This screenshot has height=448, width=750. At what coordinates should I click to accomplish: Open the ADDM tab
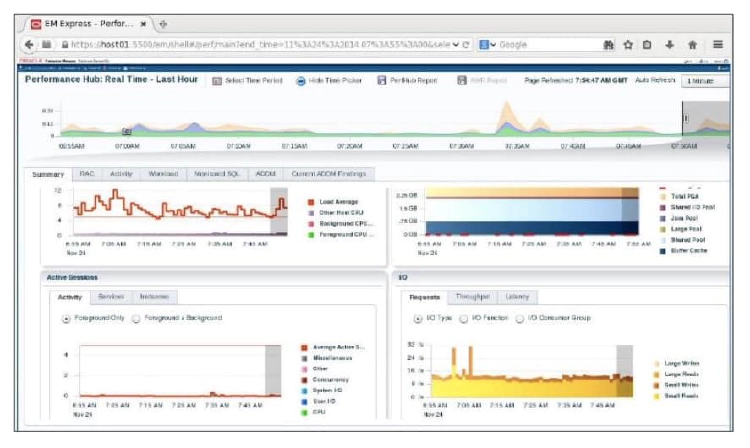(x=265, y=174)
